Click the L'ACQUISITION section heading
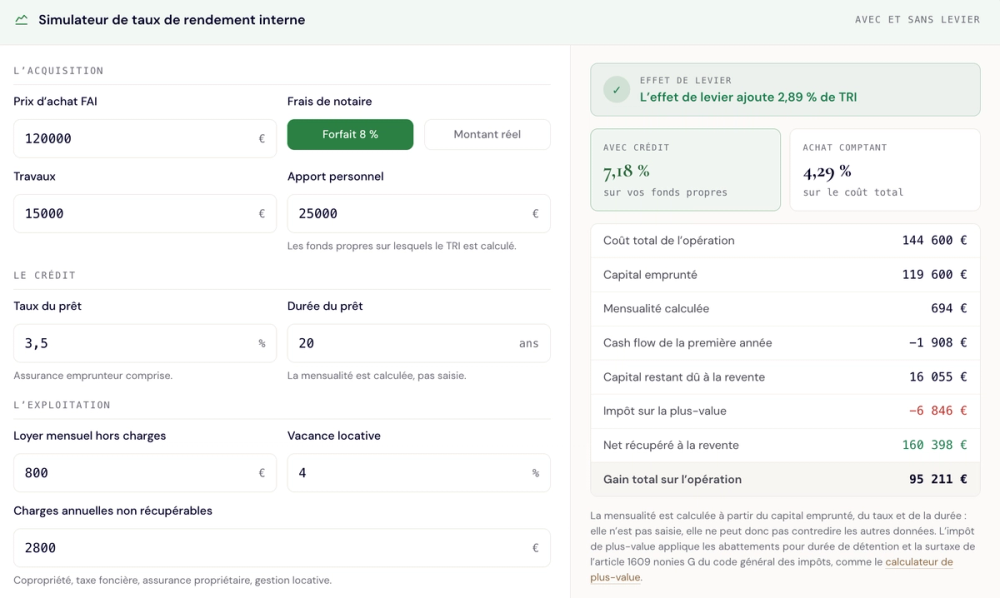 coord(58,71)
